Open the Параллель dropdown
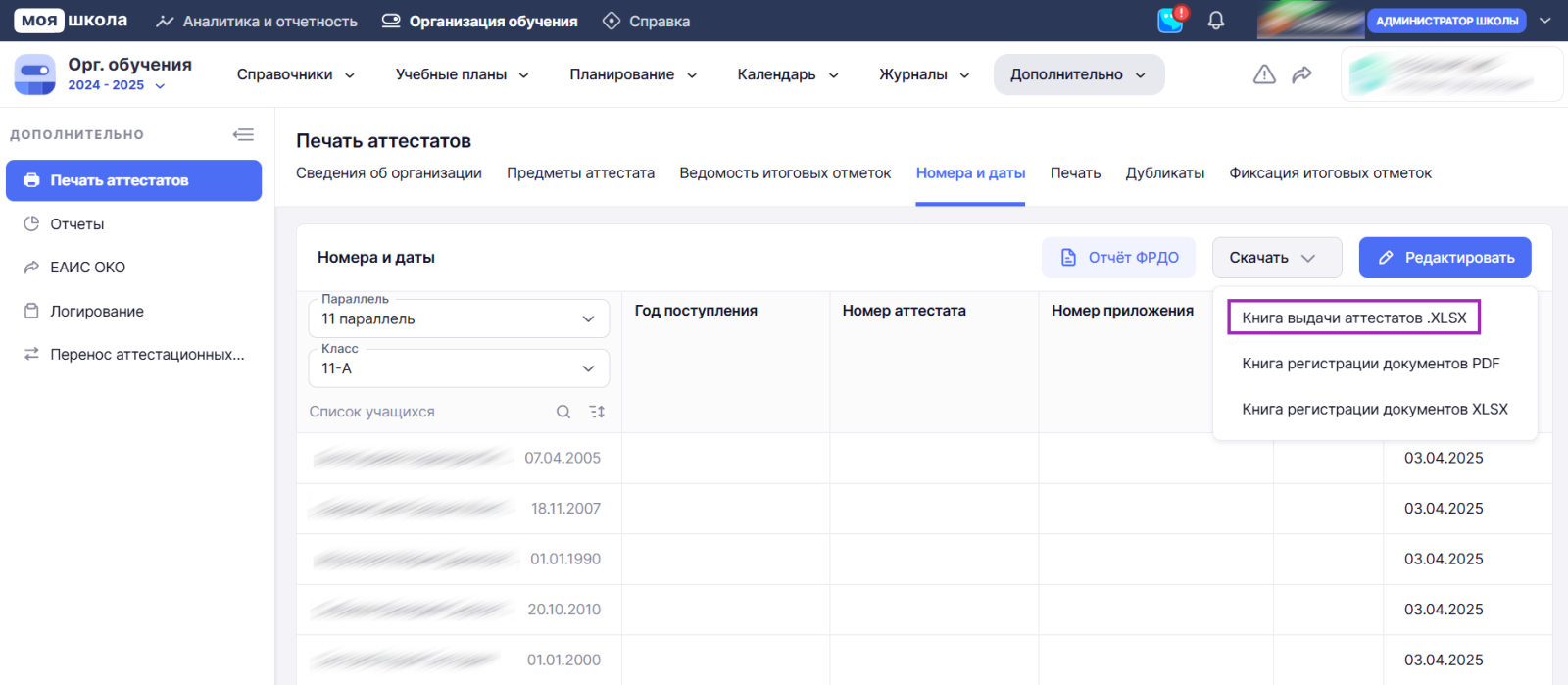Image resolution: width=1568 pixels, height=685 pixels. (459, 318)
